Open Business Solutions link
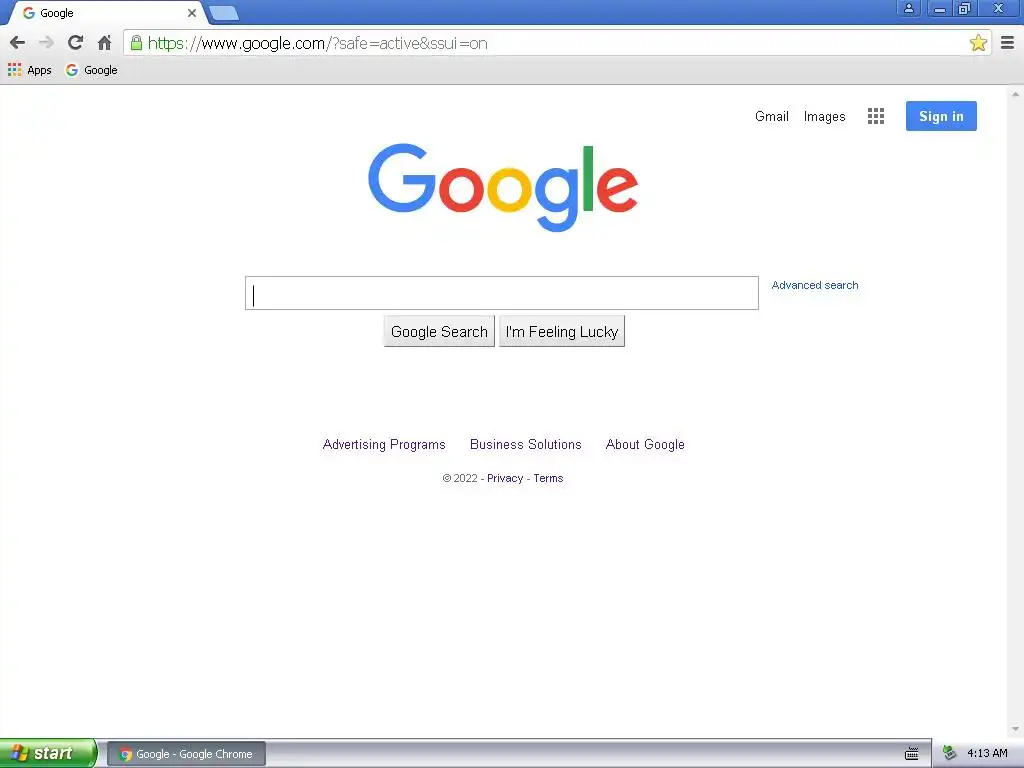The width and height of the screenshot is (1024, 768). coord(526,445)
